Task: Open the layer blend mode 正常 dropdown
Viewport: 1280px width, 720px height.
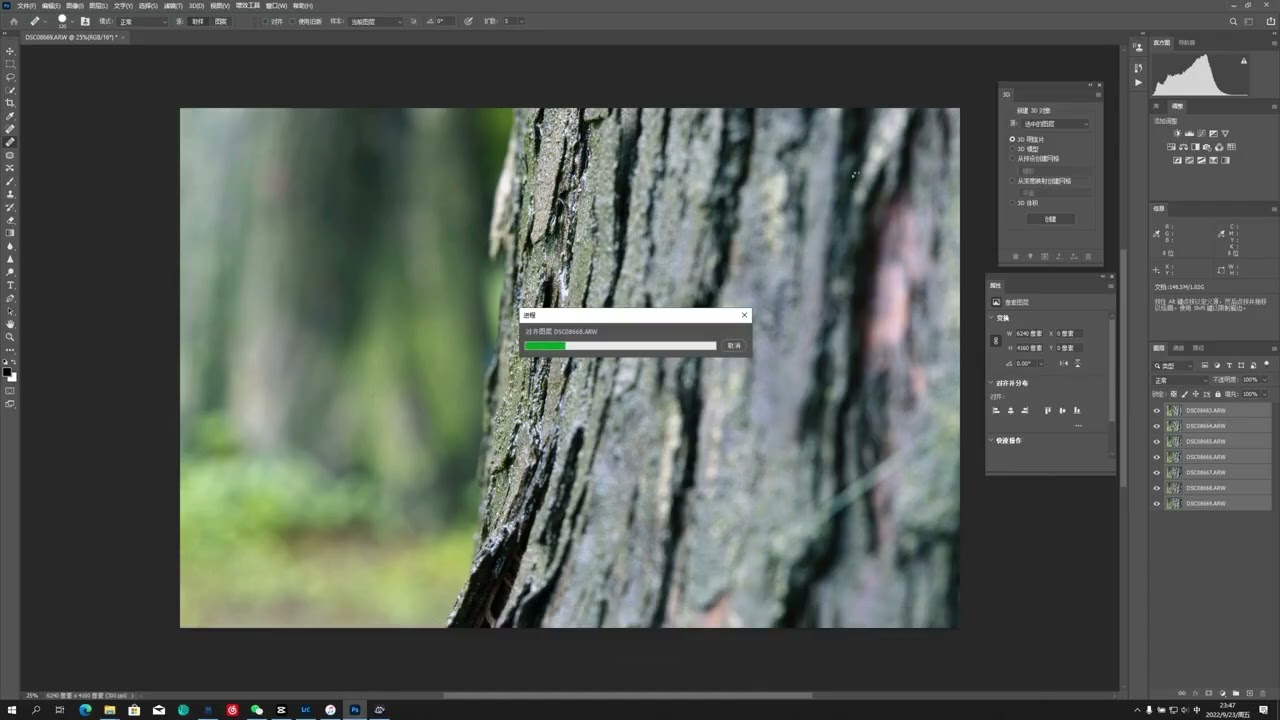Action: click(1181, 380)
